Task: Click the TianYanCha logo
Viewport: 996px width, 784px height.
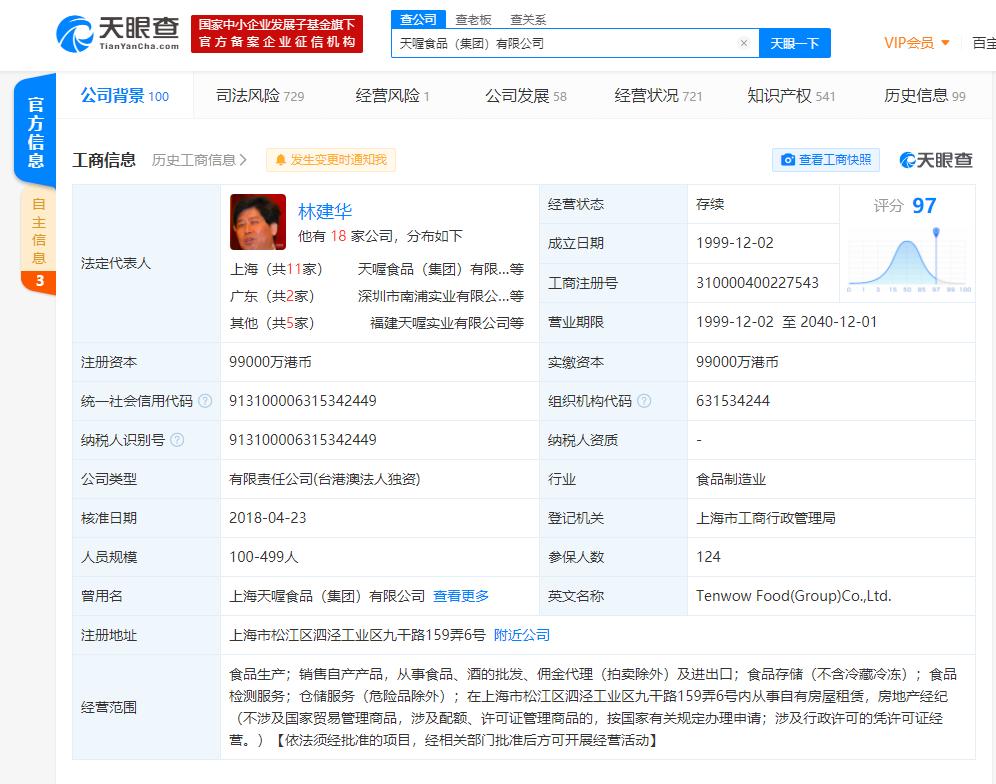Action: (118, 34)
